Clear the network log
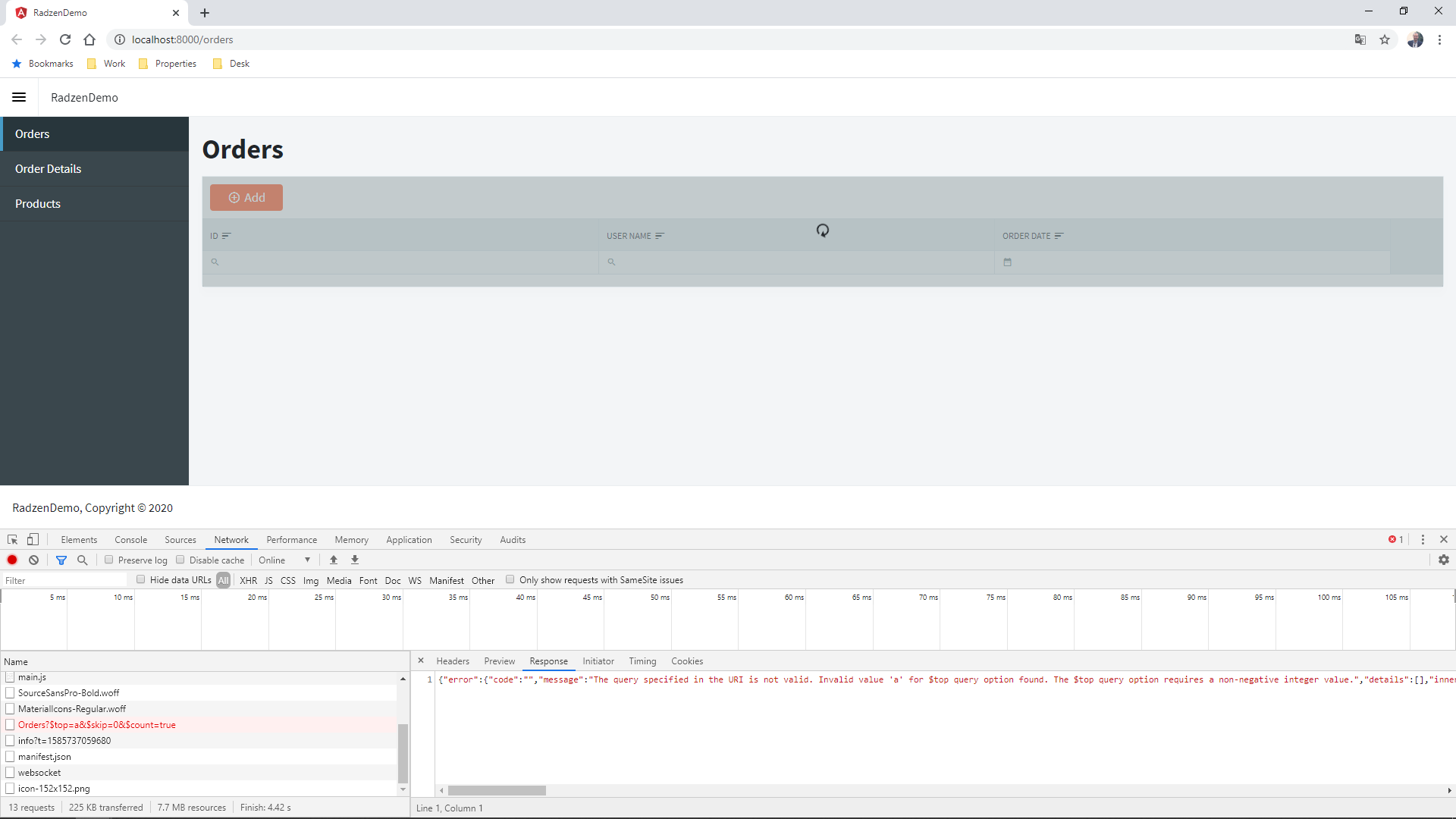1456x819 pixels. [x=34, y=560]
